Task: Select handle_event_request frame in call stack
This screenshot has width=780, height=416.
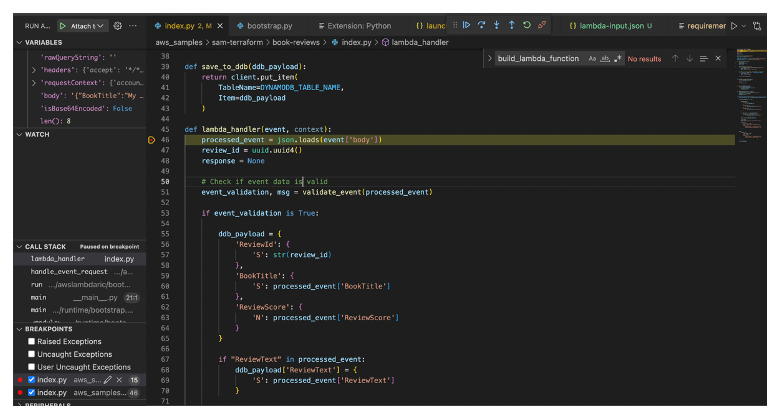Action: 81,272
